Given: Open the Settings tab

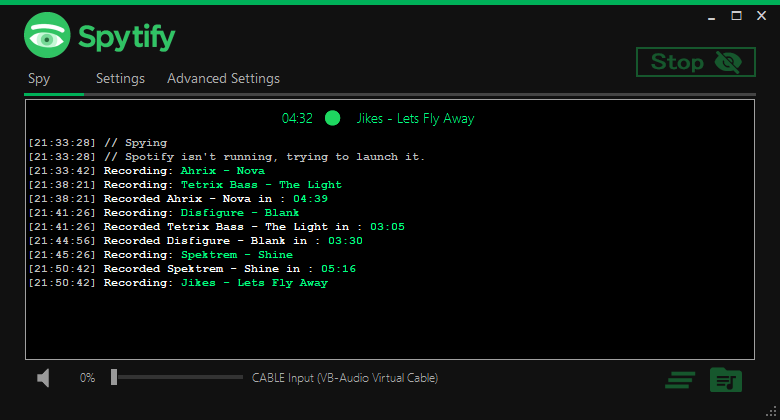Looking at the screenshot, I should [x=120, y=78].
